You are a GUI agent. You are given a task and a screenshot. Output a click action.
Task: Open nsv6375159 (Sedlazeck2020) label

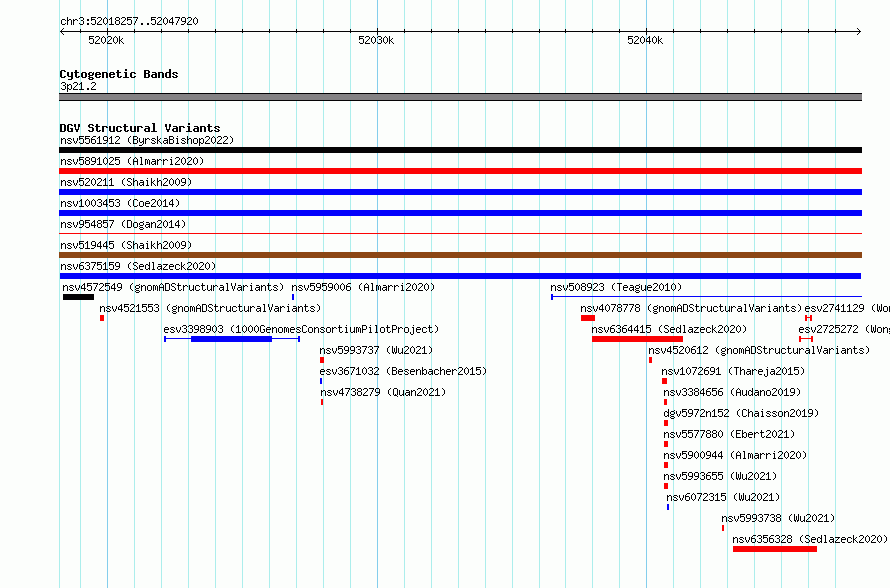point(138,266)
